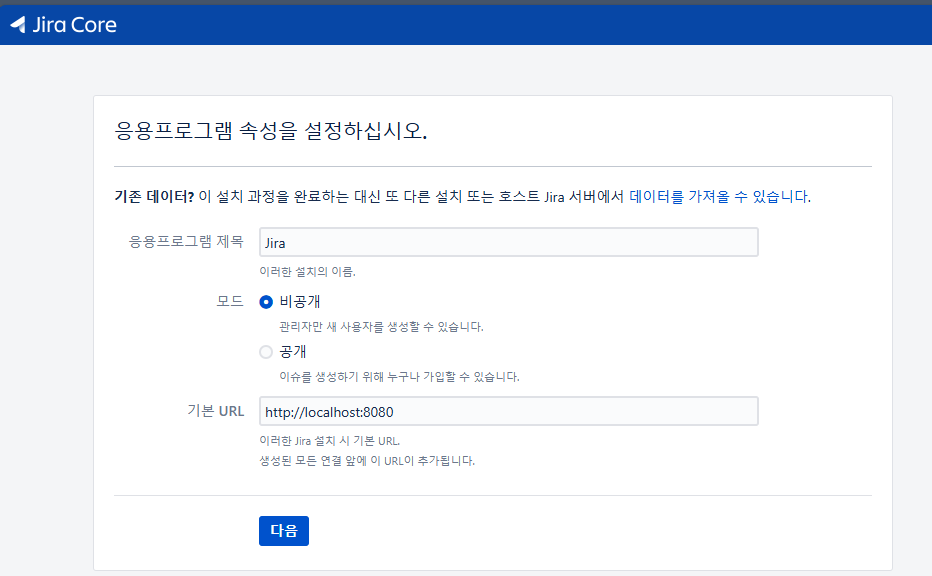Click the 관리자만 새 사용자를 생성 description
This screenshot has height=576, width=932.
pos(381,327)
